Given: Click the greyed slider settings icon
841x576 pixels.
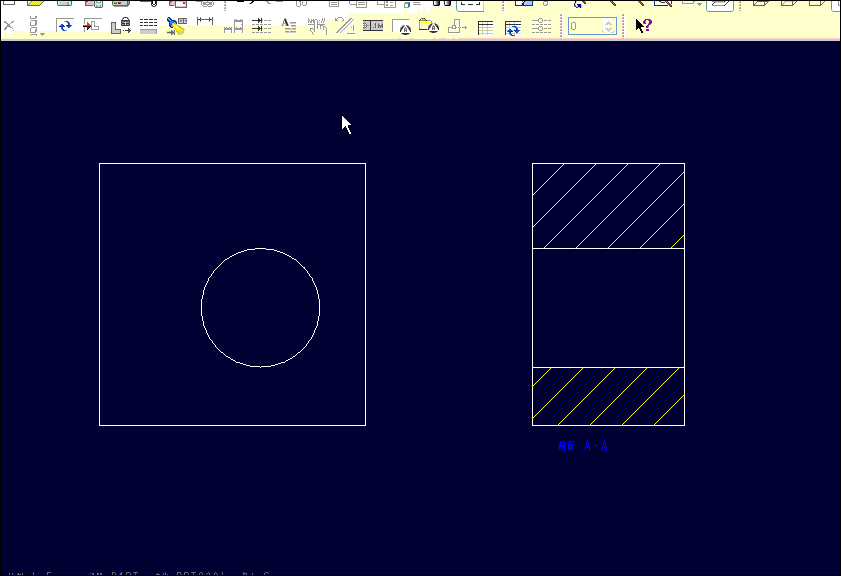Looking at the screenshot, I should point(541,26).
